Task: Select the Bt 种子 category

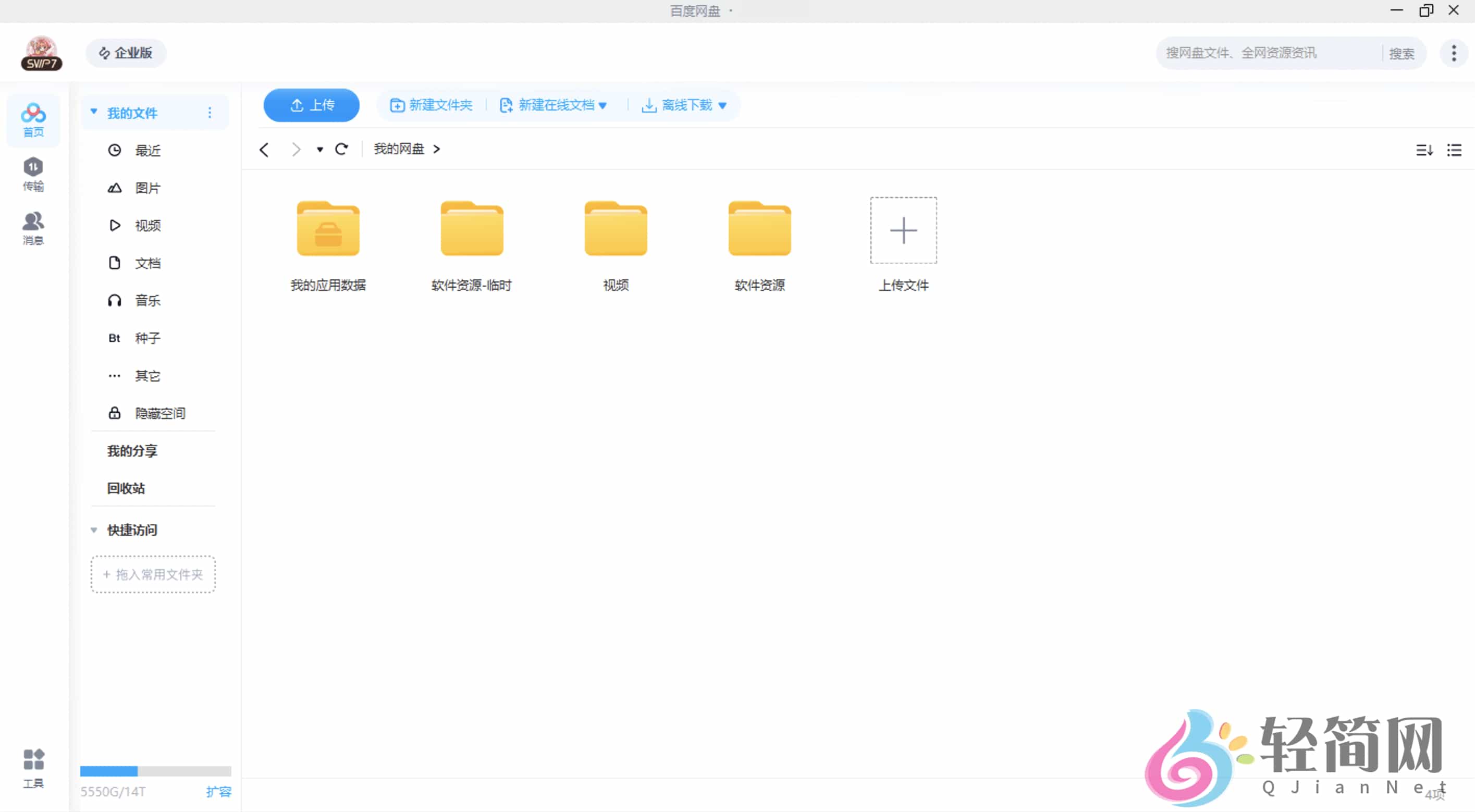Action: pos(147,338)
